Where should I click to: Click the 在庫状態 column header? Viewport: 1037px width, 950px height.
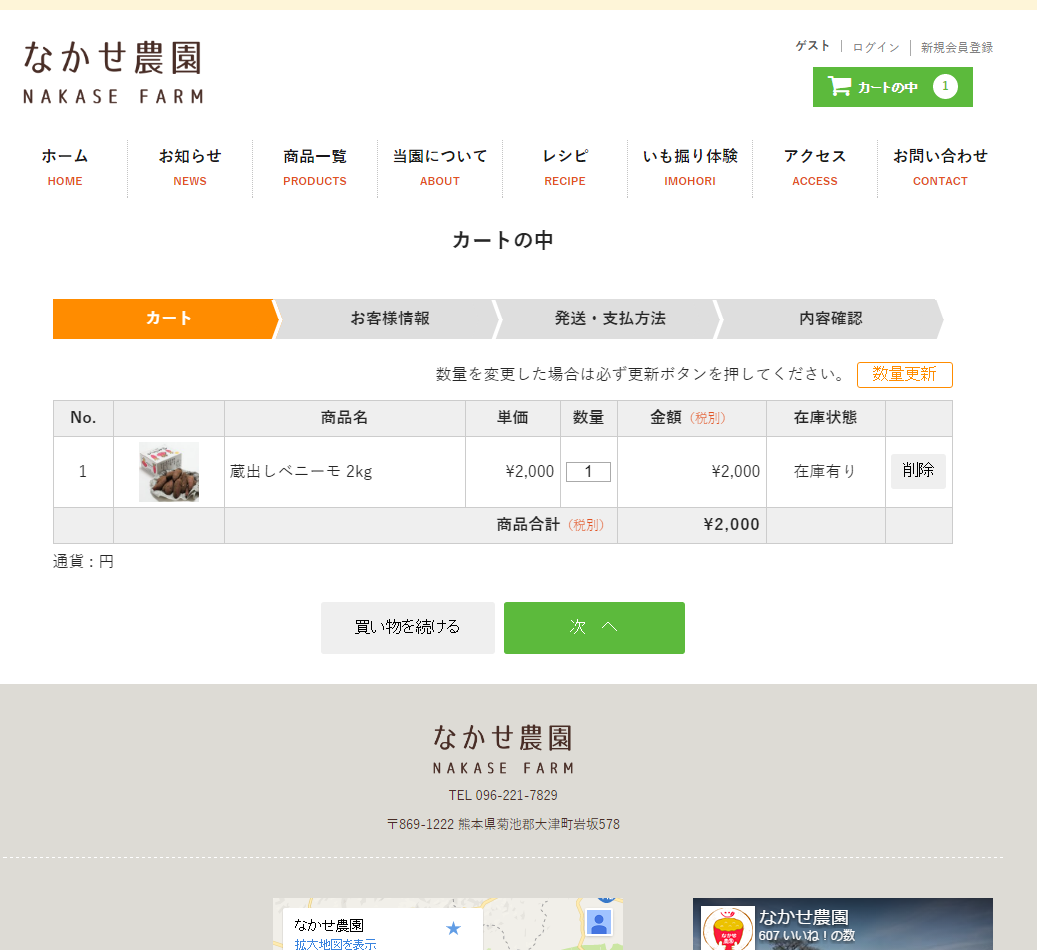click(x=825, y=418)
